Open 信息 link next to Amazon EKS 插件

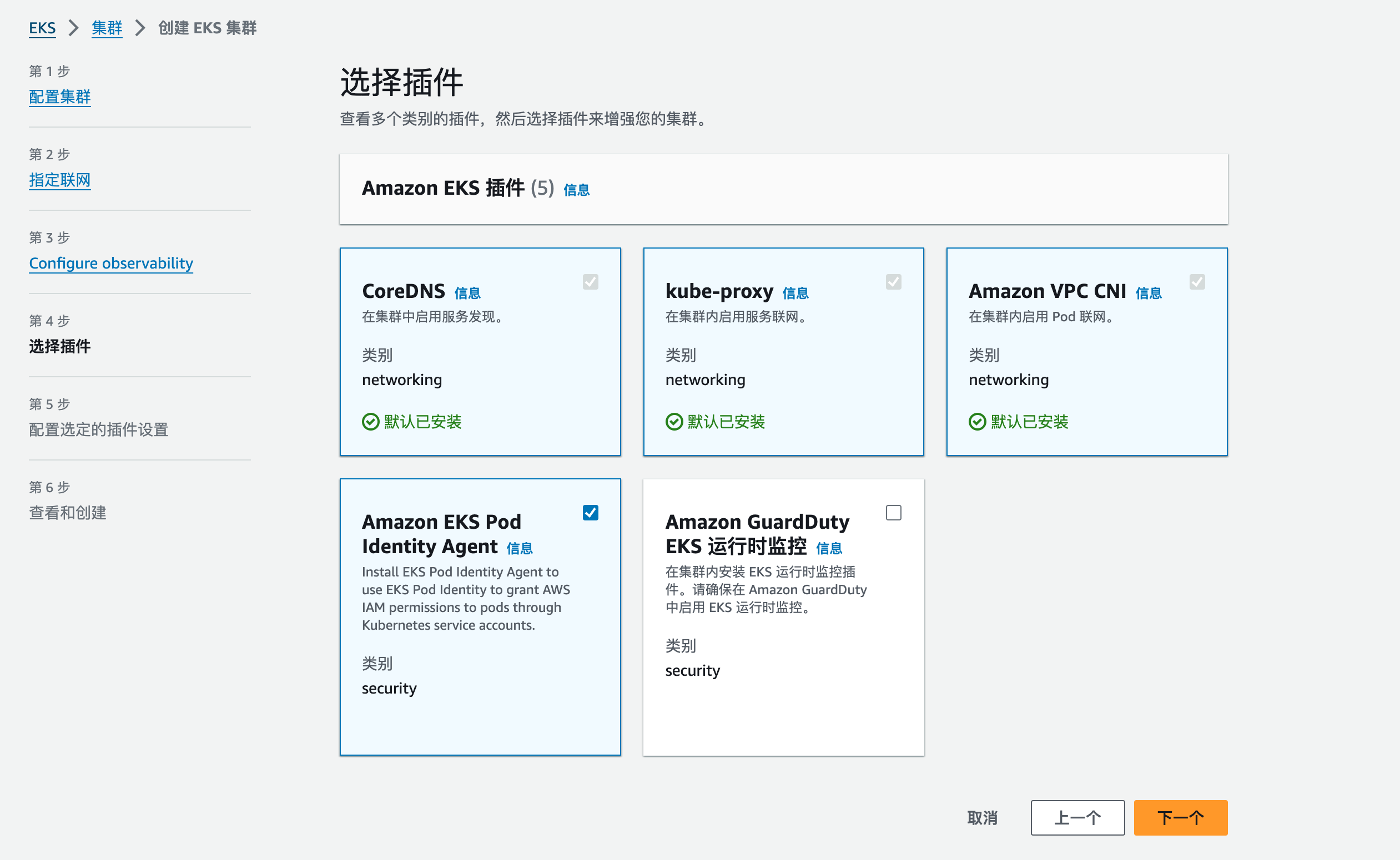577,190
